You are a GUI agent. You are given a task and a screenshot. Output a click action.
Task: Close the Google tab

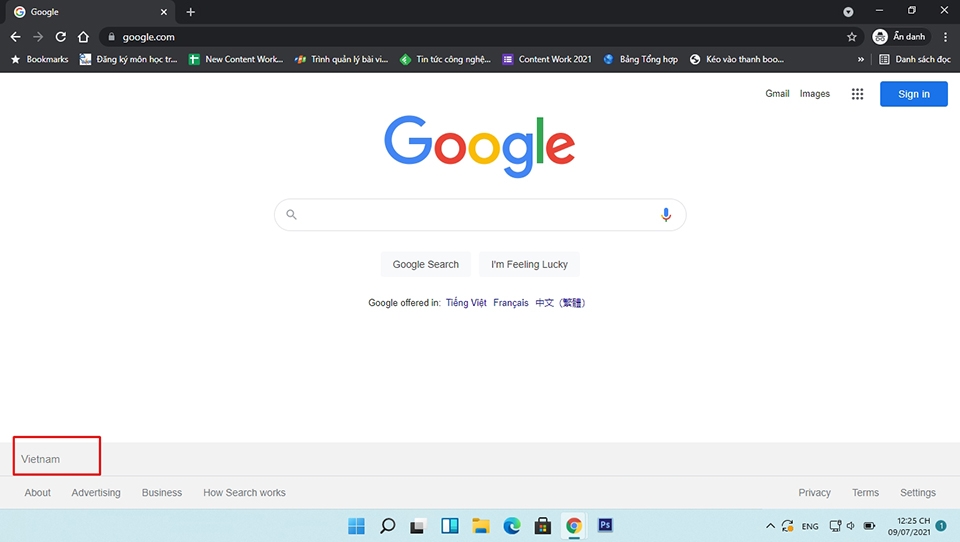[x=163, y=12]
